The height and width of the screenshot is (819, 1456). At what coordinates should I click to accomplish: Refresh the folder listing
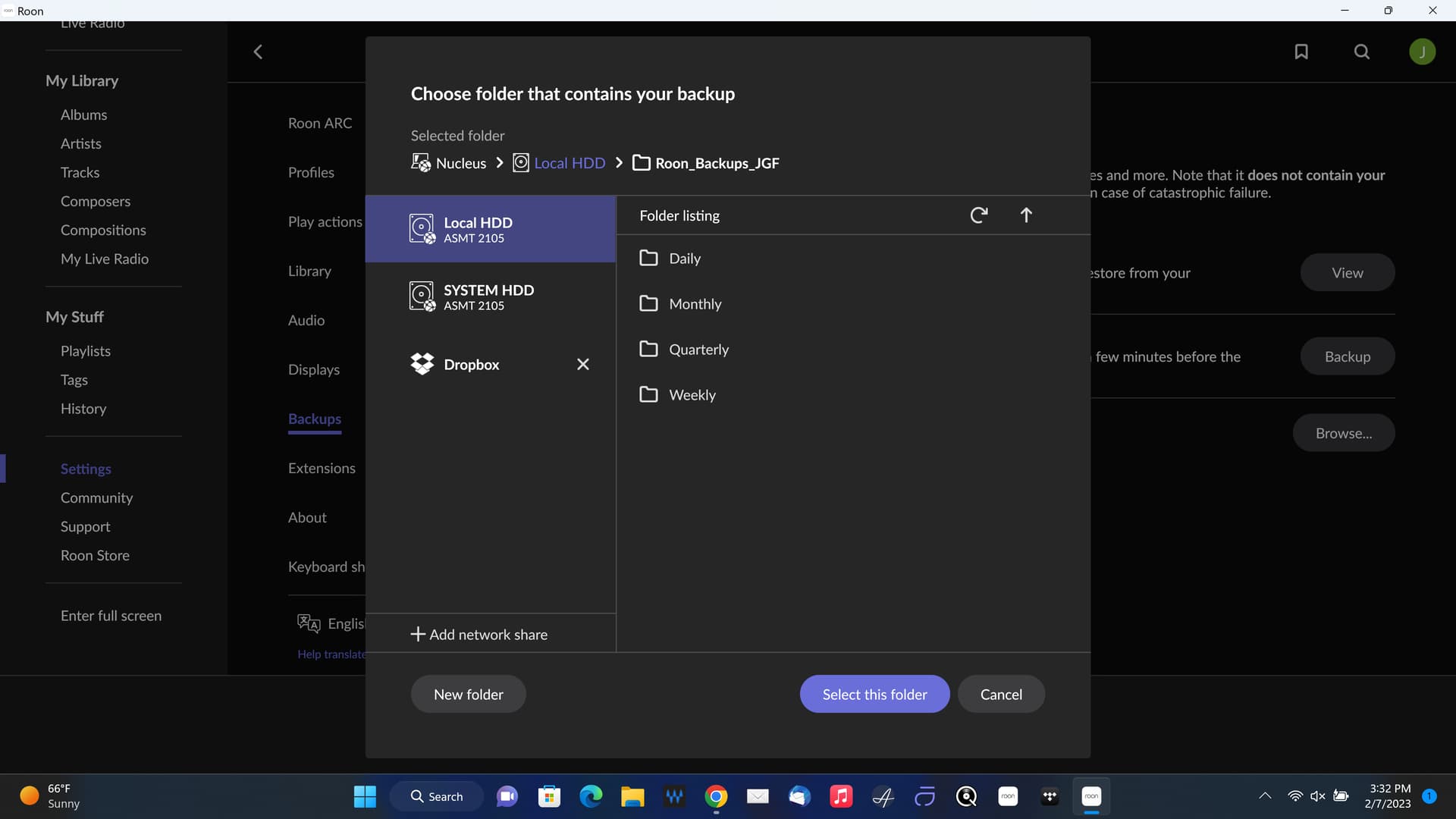[x=979, y=215]
